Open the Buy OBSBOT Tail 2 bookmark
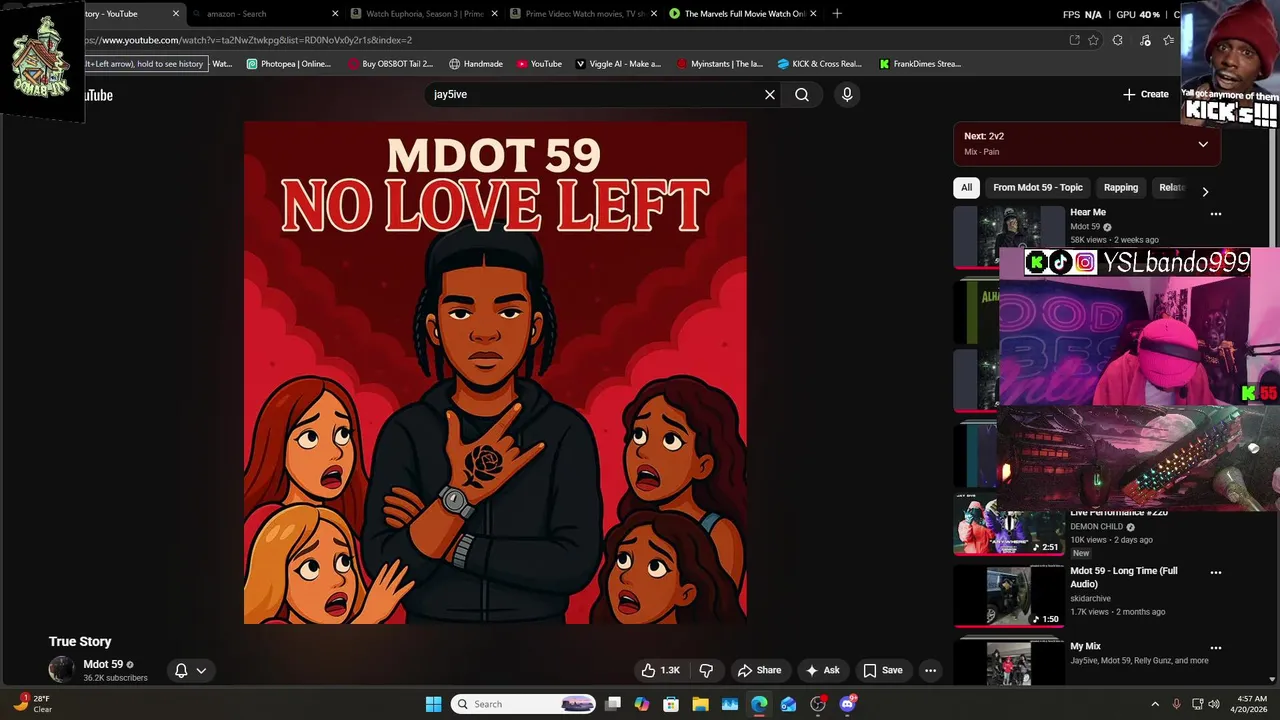 point(390,64)
